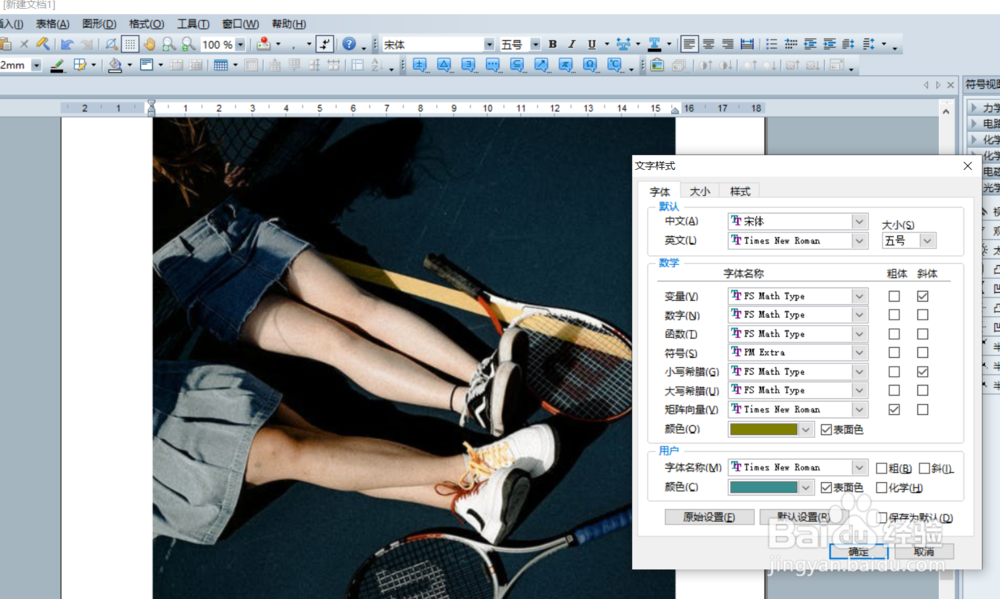Open the 图形(D) menu
Screen dimensions: 1000x599
pos(99,24)
